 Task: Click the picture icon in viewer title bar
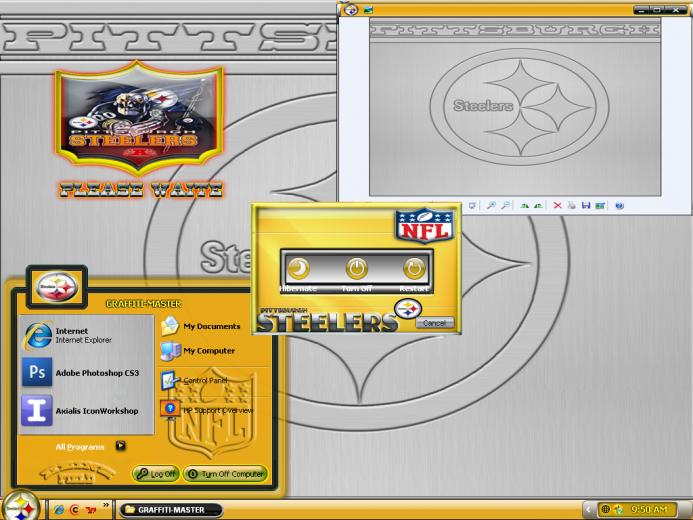pos(368,9)
